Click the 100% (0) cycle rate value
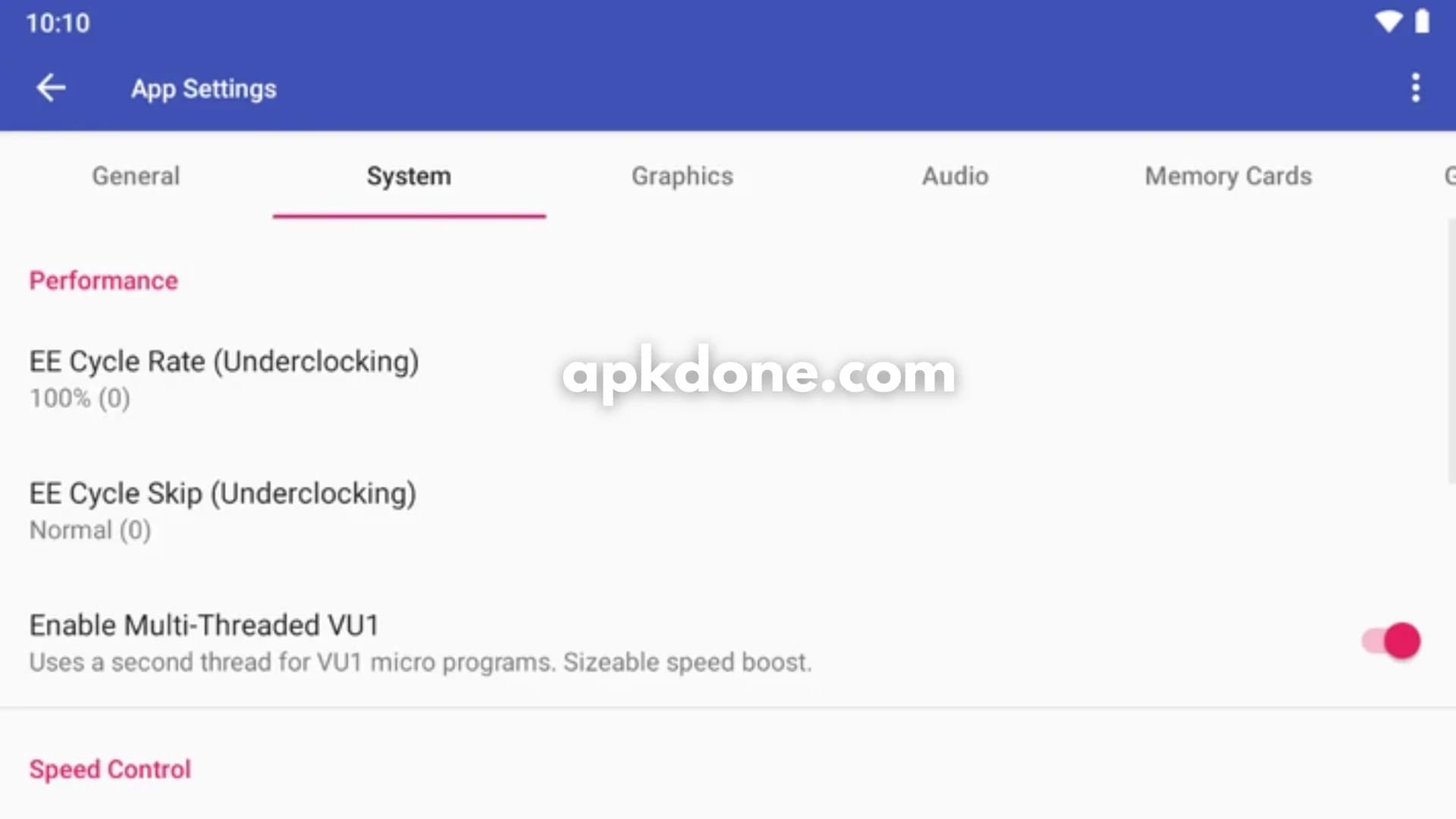The width and height of the screenshot is (1456, 819). coord(80,398)
